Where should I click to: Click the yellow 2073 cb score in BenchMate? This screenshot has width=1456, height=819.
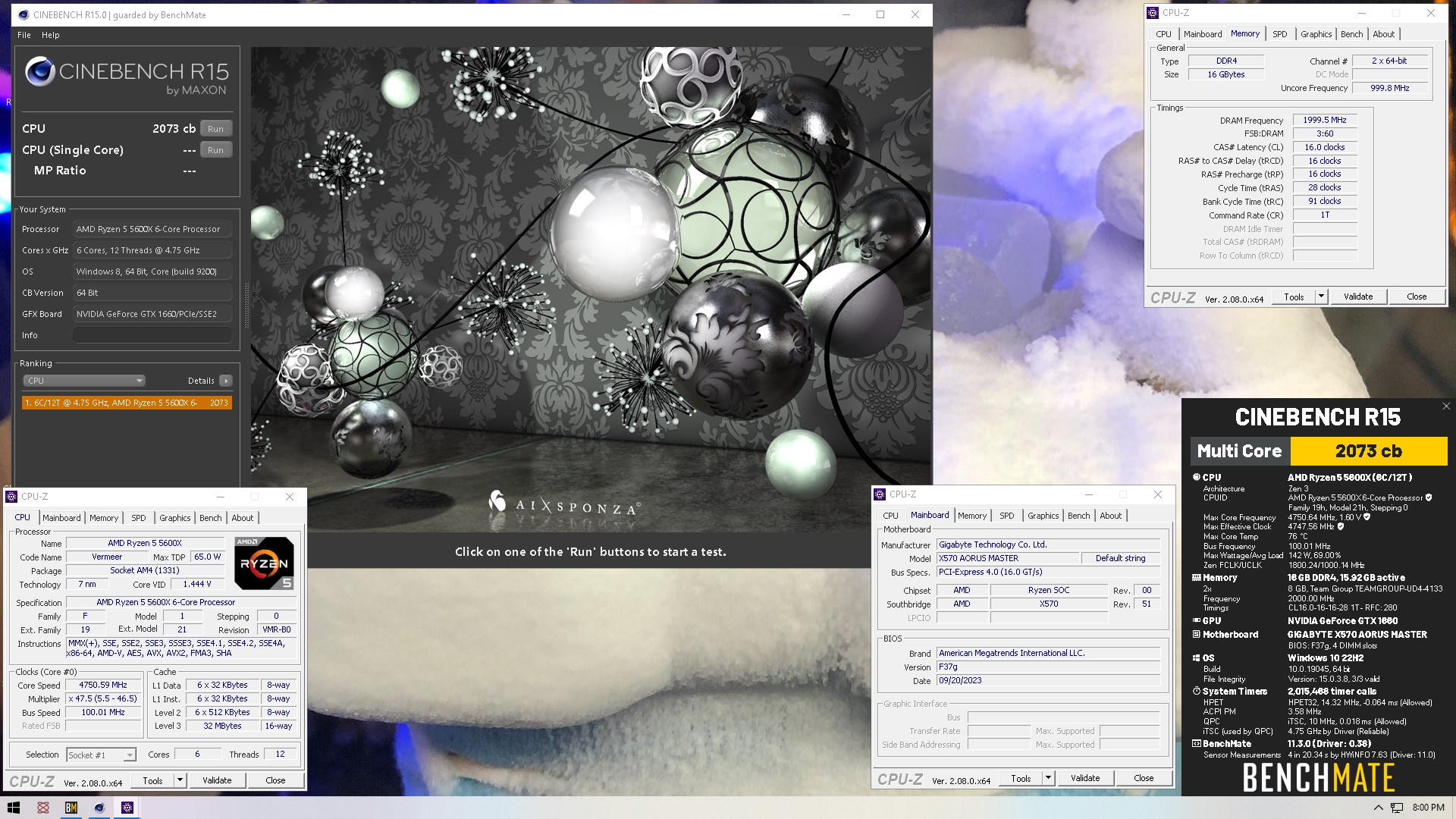click(1369, 451)
